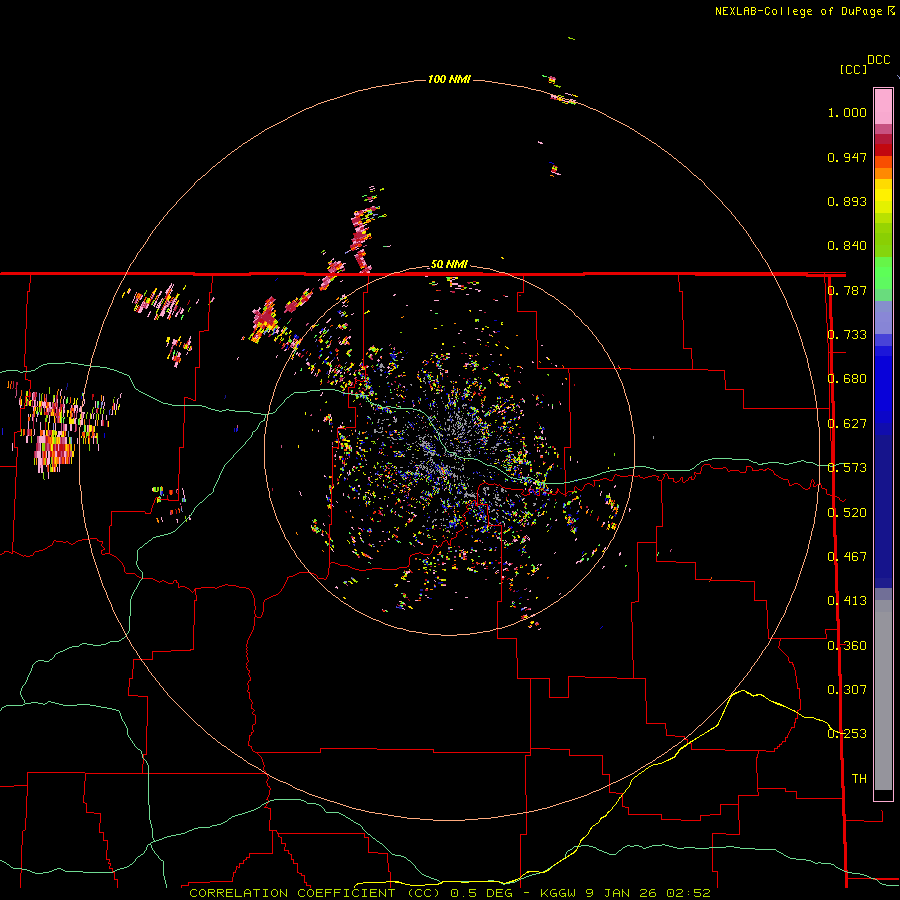Click the 1.000 color scale value
Viewport: 900px width, 900px height.
point(847,112)
